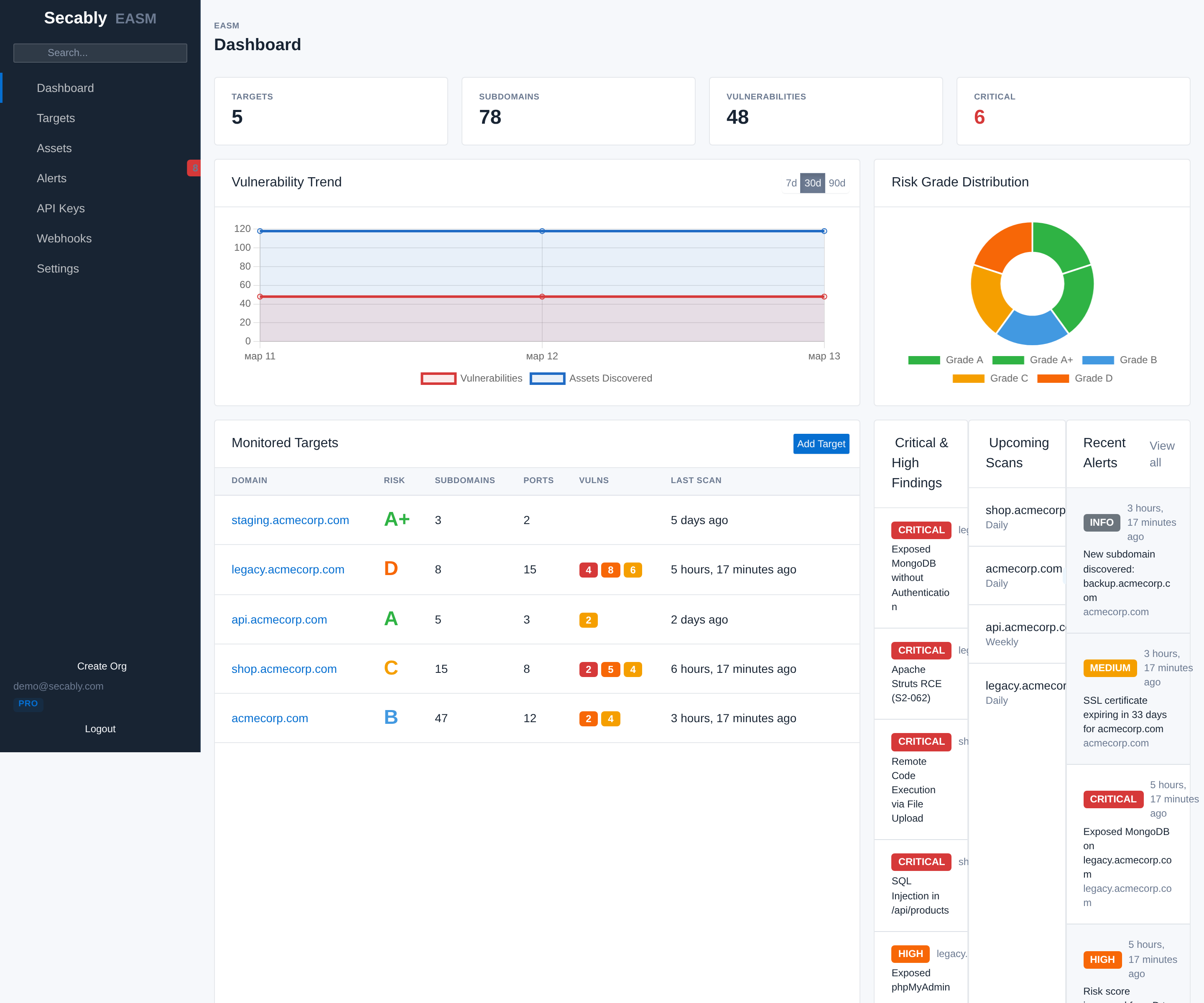Click CRITICAL badge on Apache Struts RCE finding
The height and width of the screenshot is (1003, 1204).
tap(920, 650)
